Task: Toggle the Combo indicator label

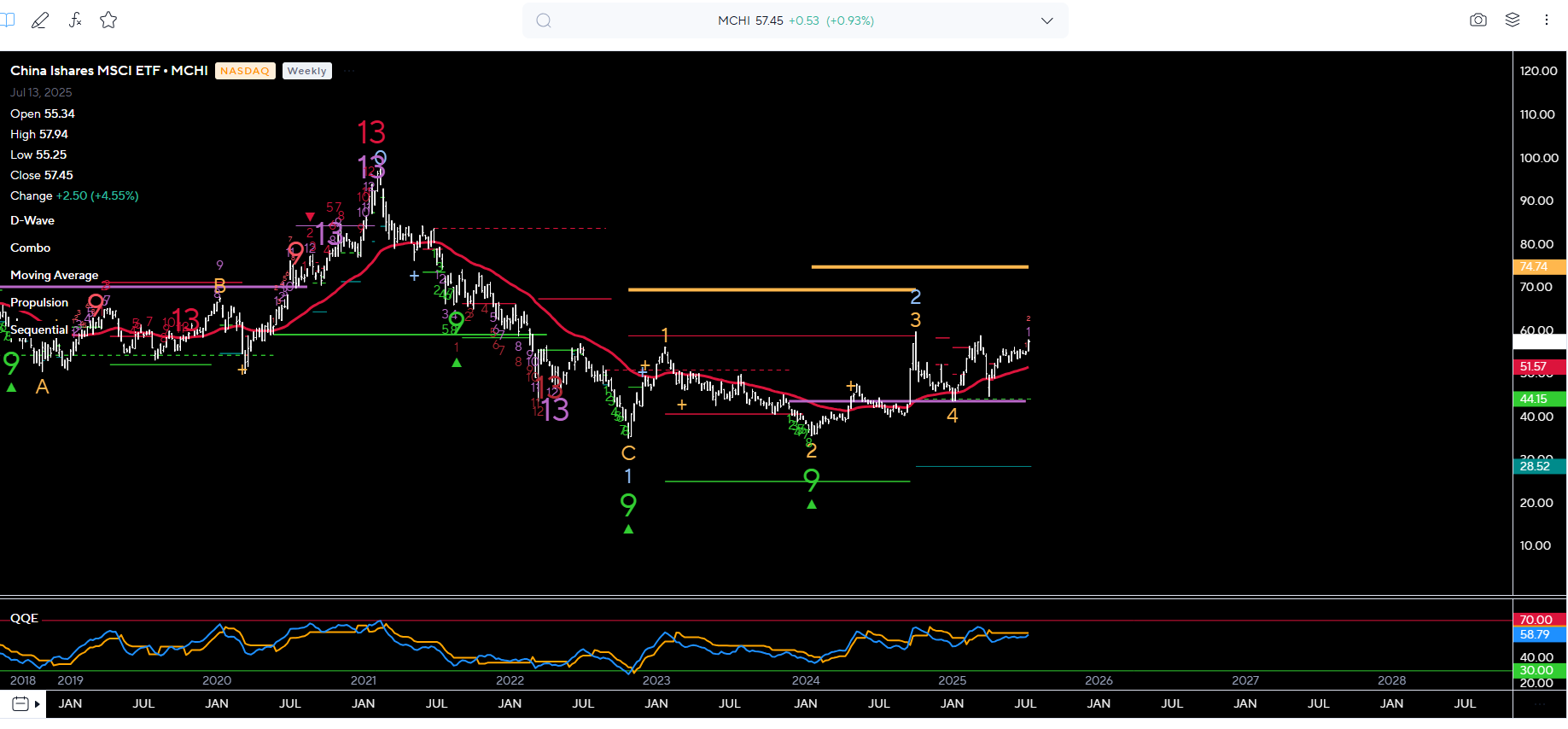Action: click(31, 248)
